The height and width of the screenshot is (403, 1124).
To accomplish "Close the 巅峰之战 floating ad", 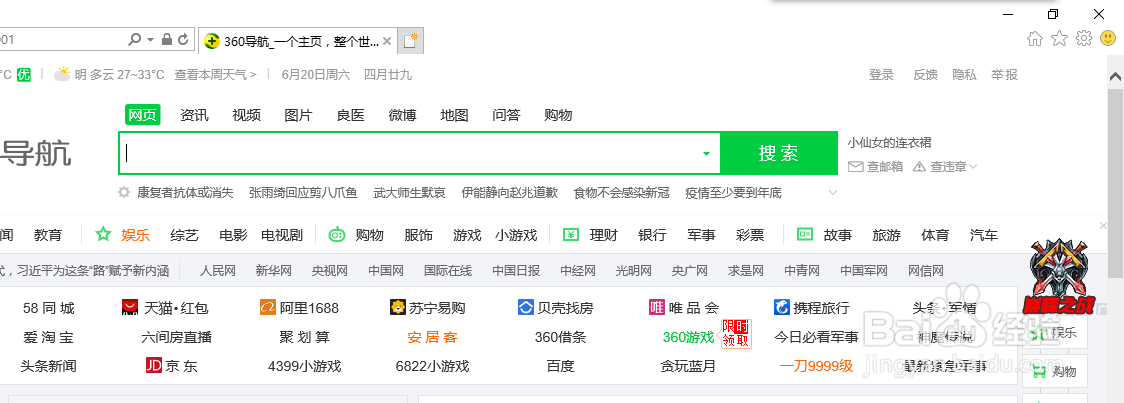I will click(x=1103, y=226).
